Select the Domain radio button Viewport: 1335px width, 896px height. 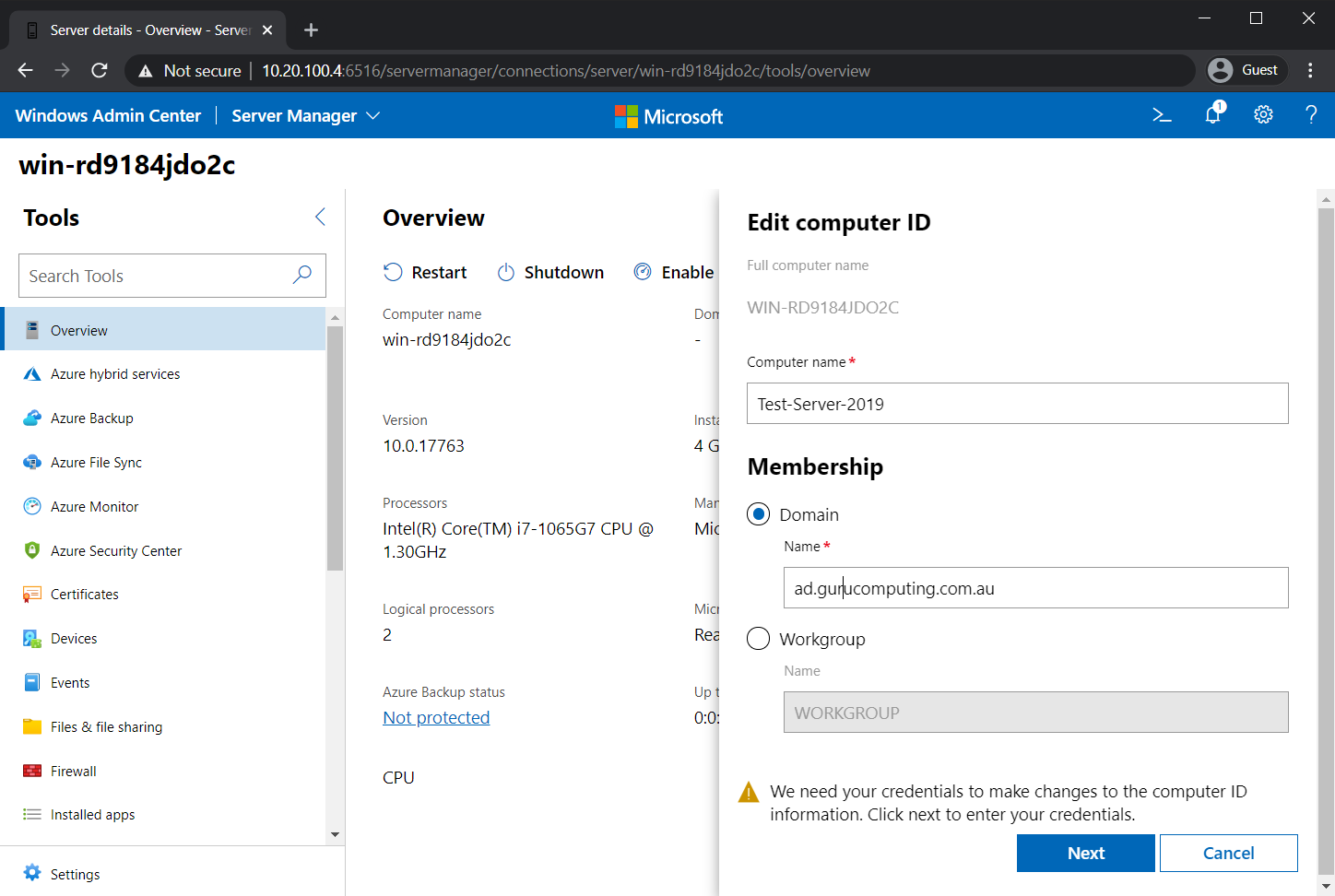click(758, 514)
